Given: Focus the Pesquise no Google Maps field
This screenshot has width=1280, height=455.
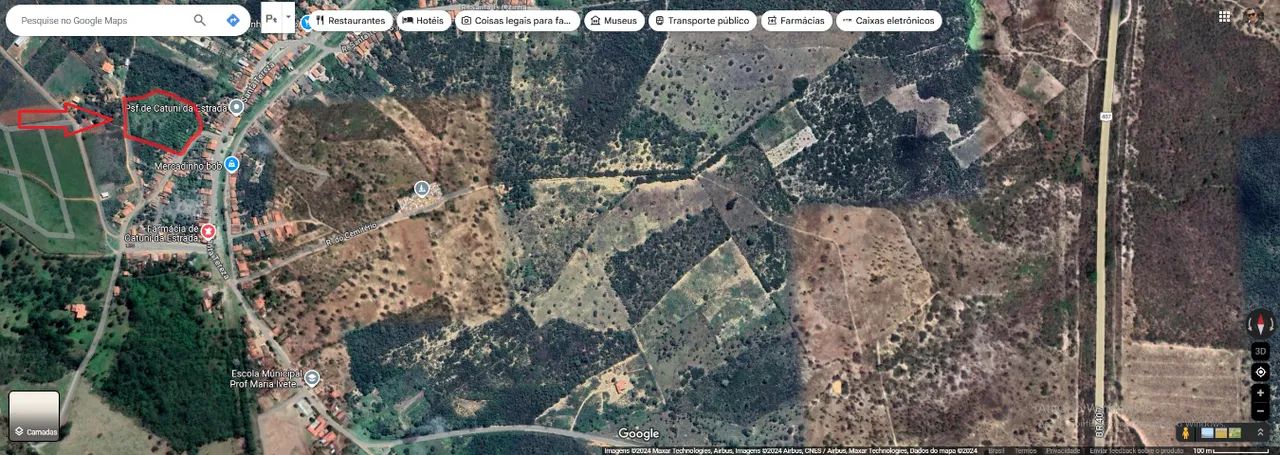Looking at the screenshot, I should (x=100, y=20).
